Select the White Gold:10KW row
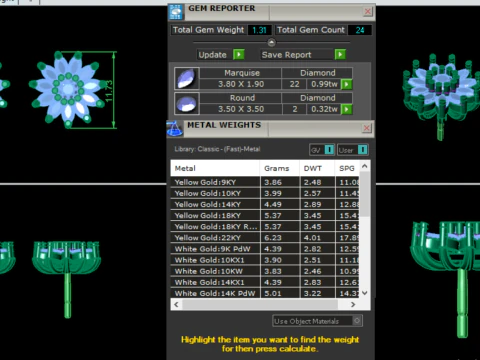Screen dimensions: 480x360 click(265, 271)
